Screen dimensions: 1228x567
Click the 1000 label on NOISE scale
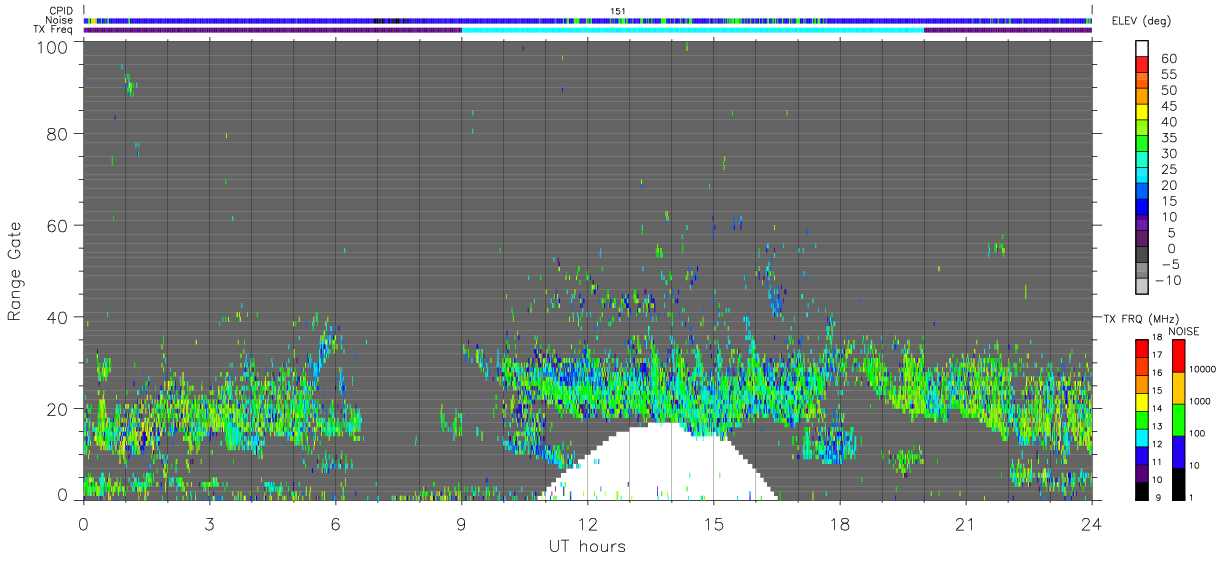[1201, 402]
